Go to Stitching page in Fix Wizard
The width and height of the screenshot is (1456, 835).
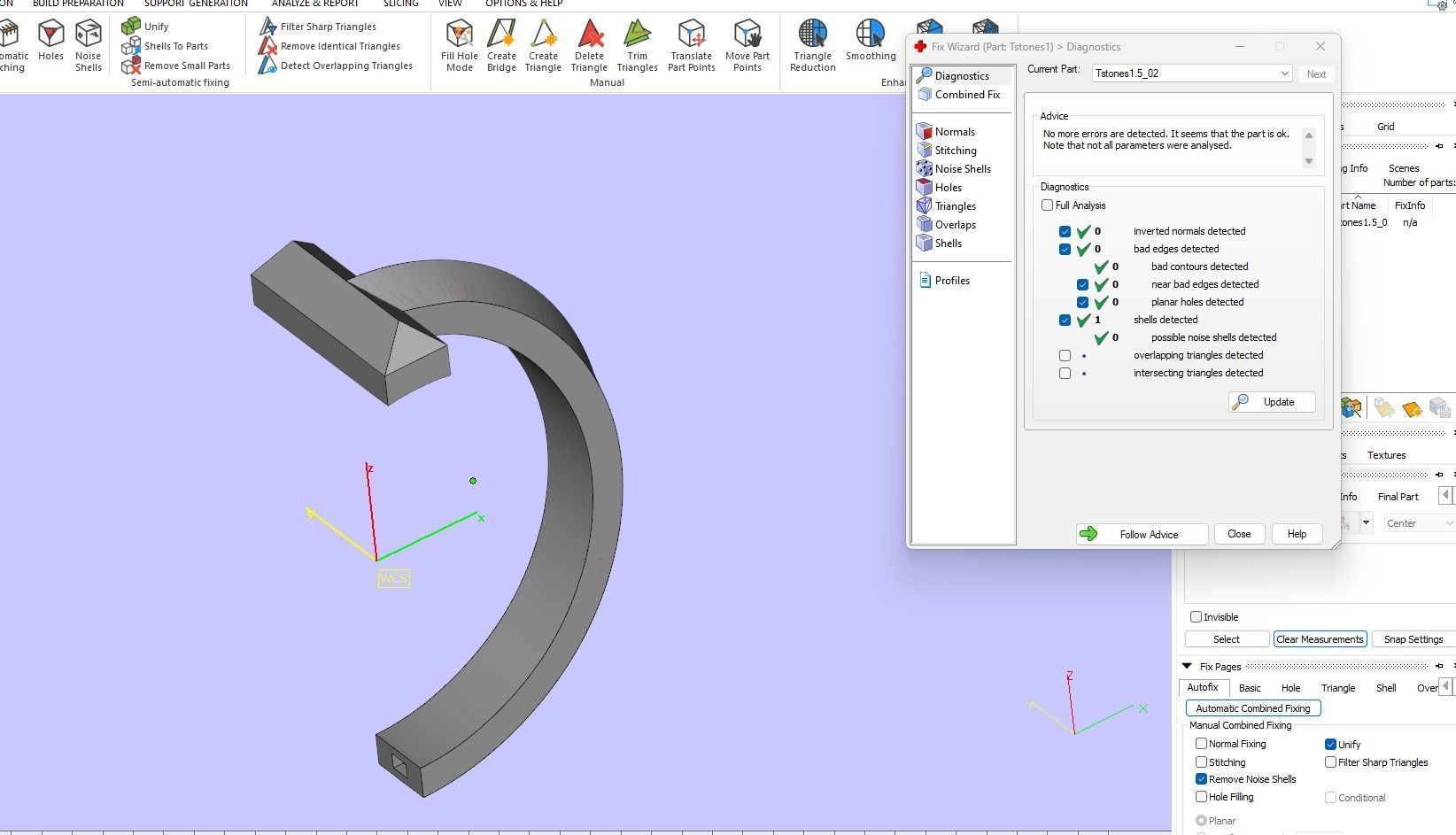point(947,151)
